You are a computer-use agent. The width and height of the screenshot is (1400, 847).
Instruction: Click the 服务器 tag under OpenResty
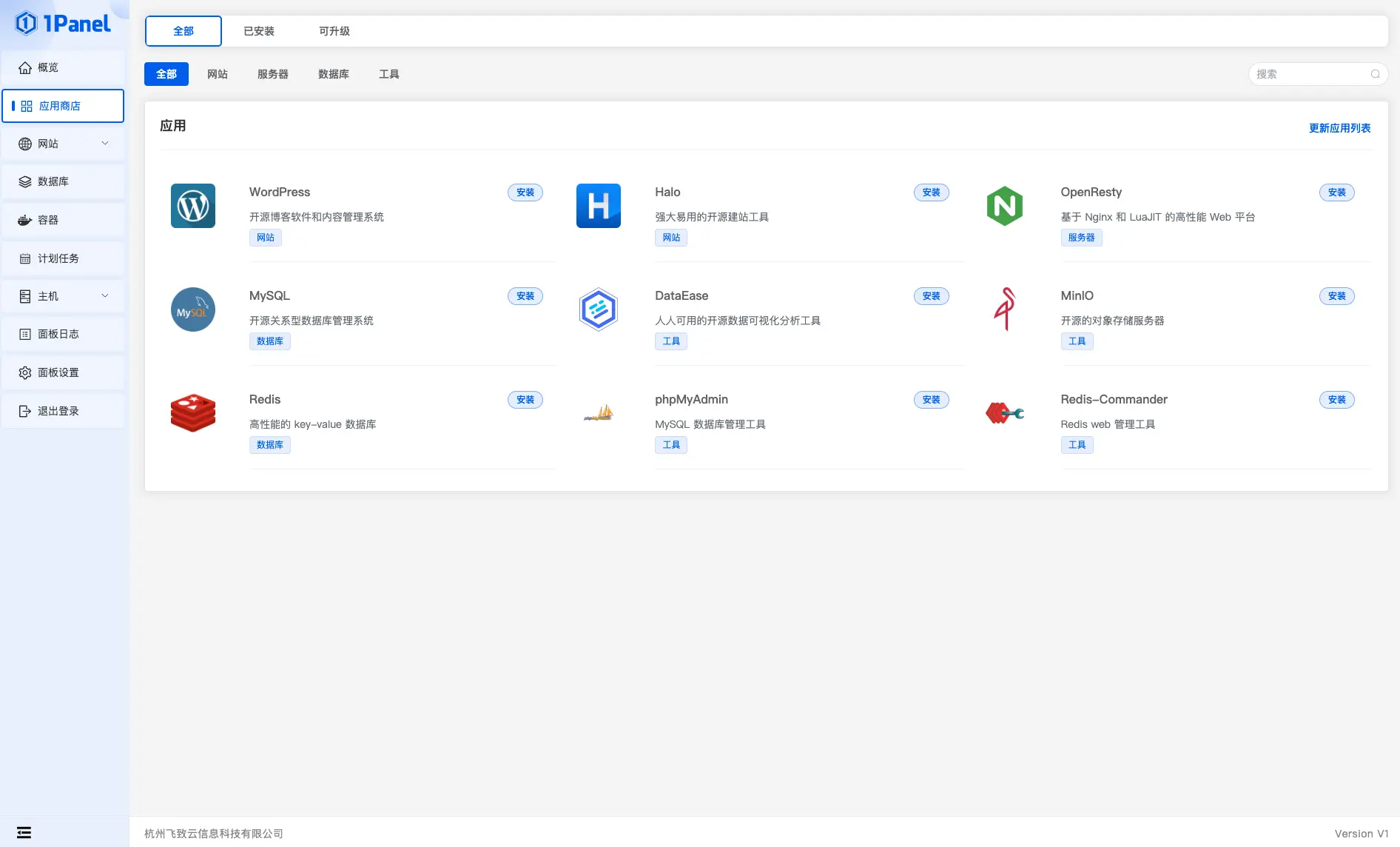coord(1082,238)
